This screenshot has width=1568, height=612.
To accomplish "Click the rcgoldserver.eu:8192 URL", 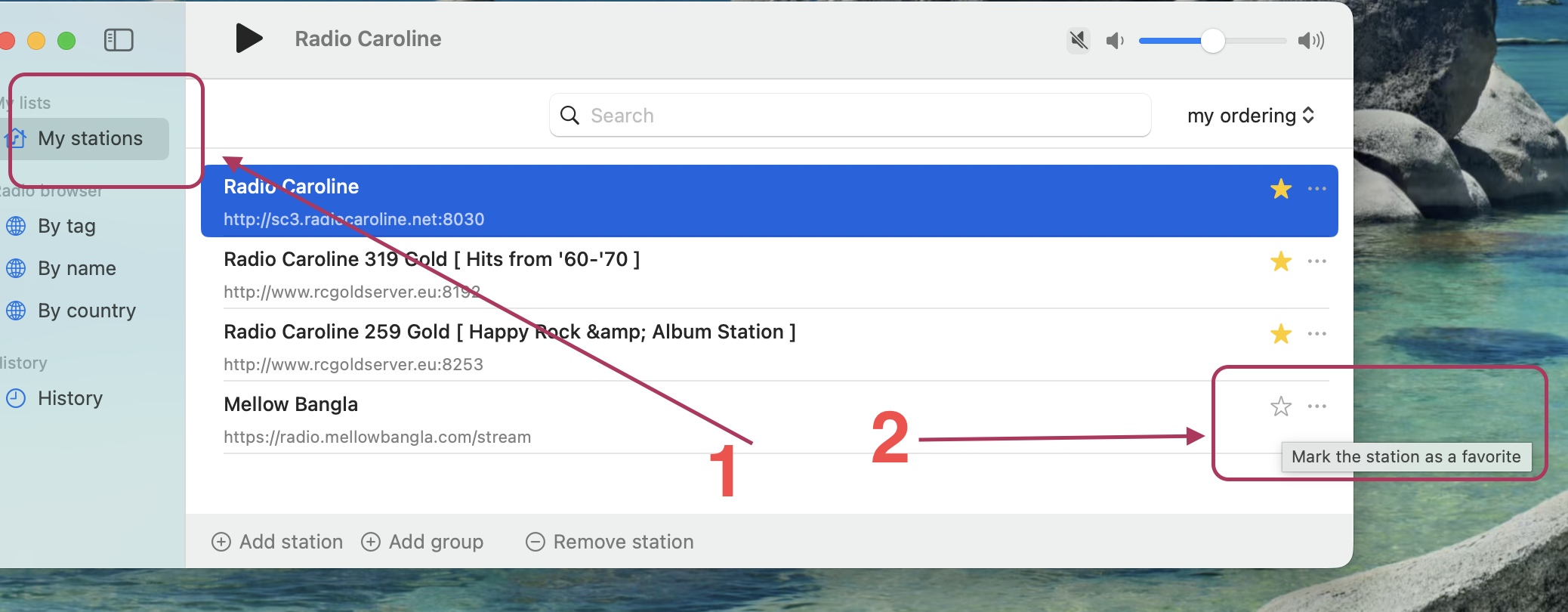I will pos(352,292).
